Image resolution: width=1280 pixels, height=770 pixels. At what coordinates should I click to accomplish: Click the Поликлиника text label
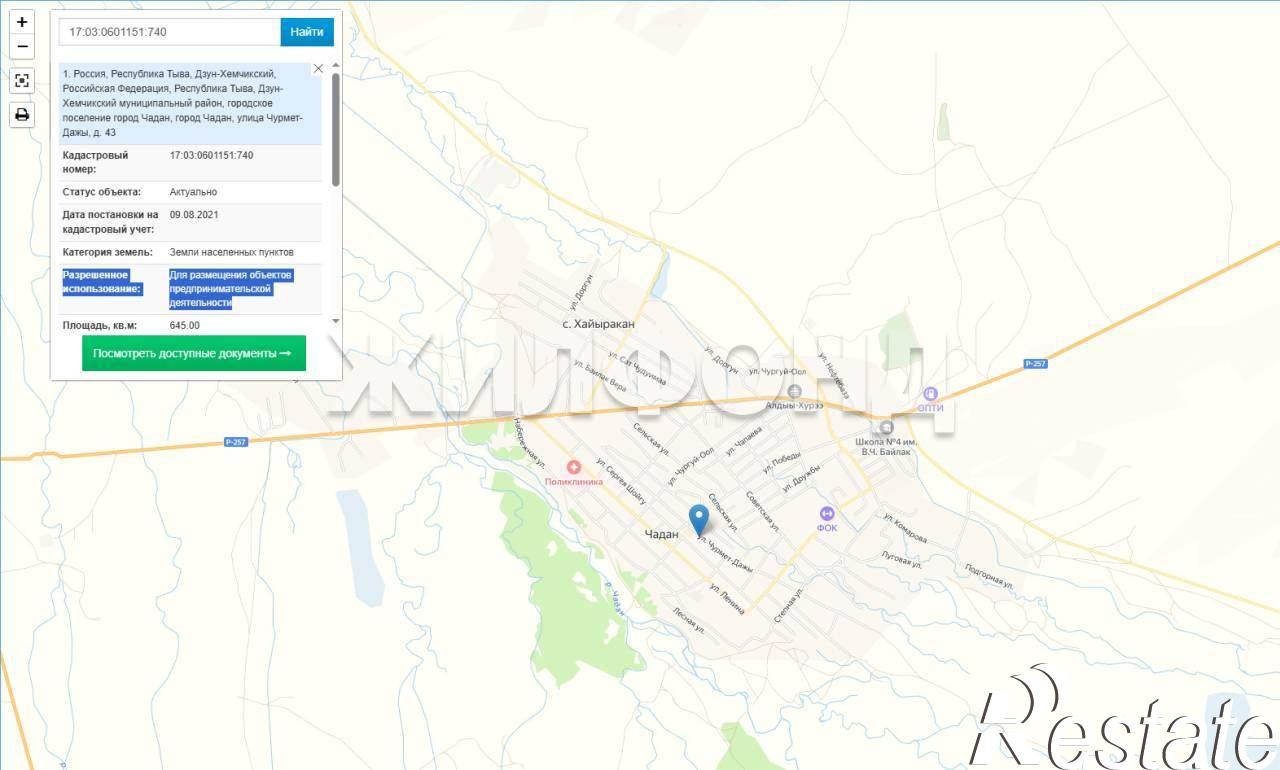pyautogui.click(x=574, y=481)
